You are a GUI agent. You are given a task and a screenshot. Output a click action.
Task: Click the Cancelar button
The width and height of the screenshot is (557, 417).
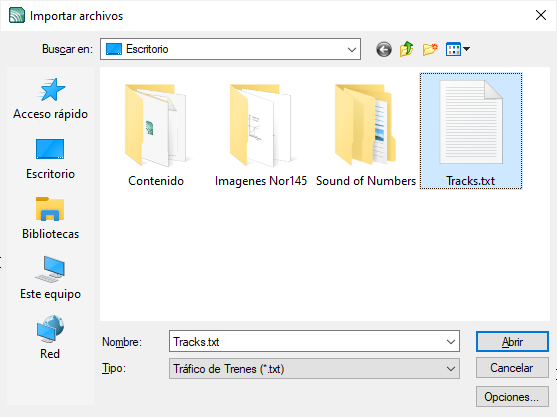[x=512, y=368]
